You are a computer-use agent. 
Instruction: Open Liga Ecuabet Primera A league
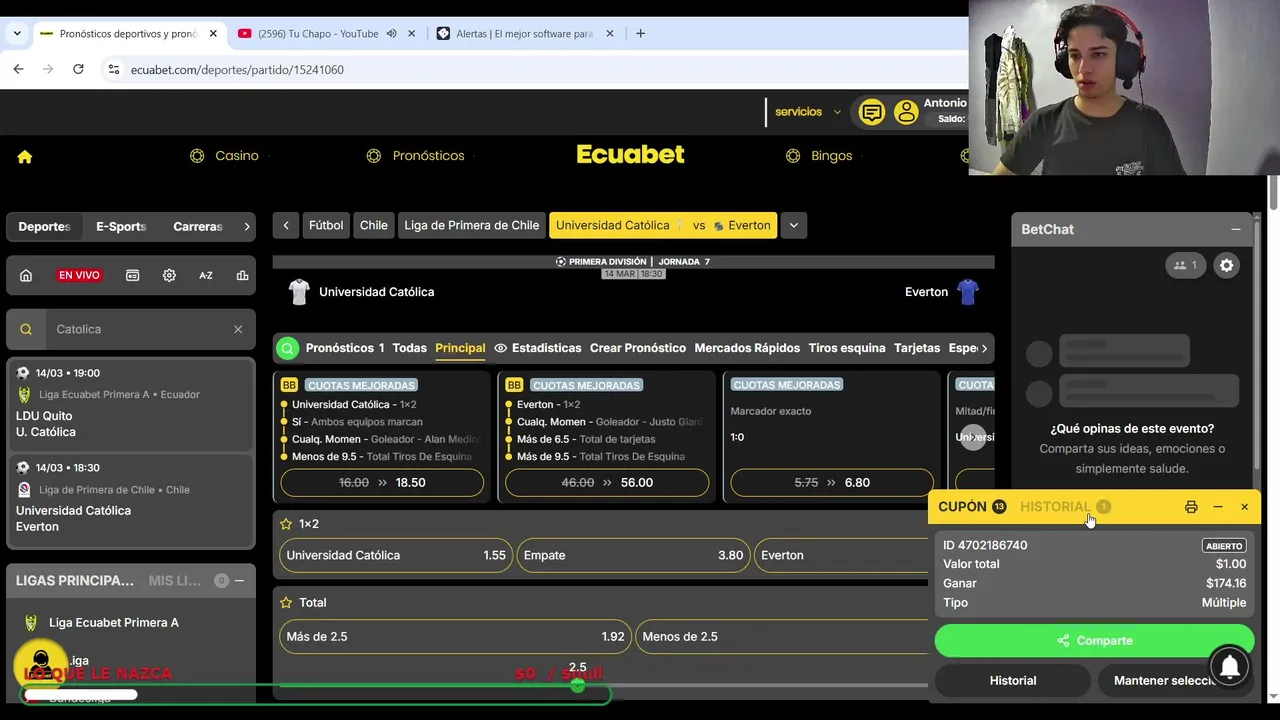[x=114, y=622]
